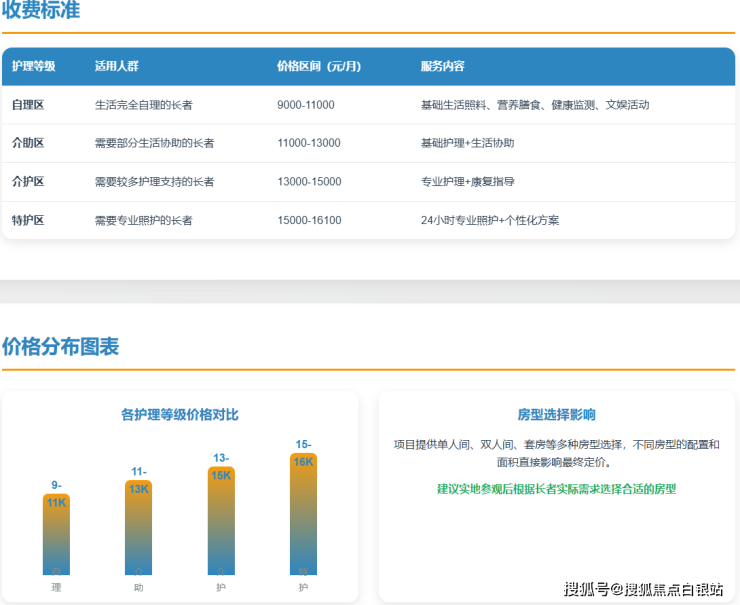
Task: Click the 价格区间 (元/月) column header
Action: [x=318, y=67]
